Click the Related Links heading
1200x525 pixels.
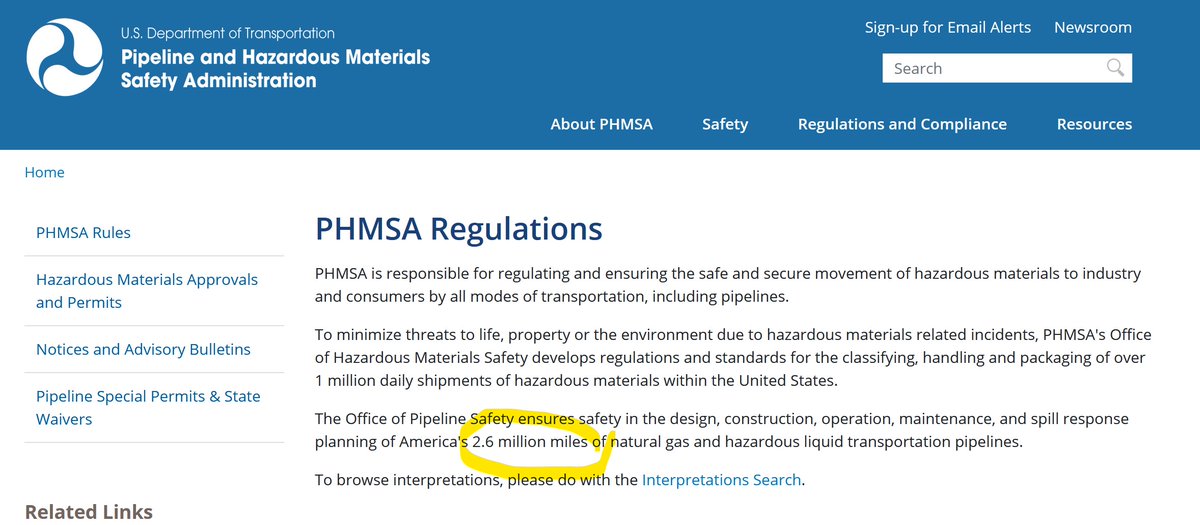89,512
